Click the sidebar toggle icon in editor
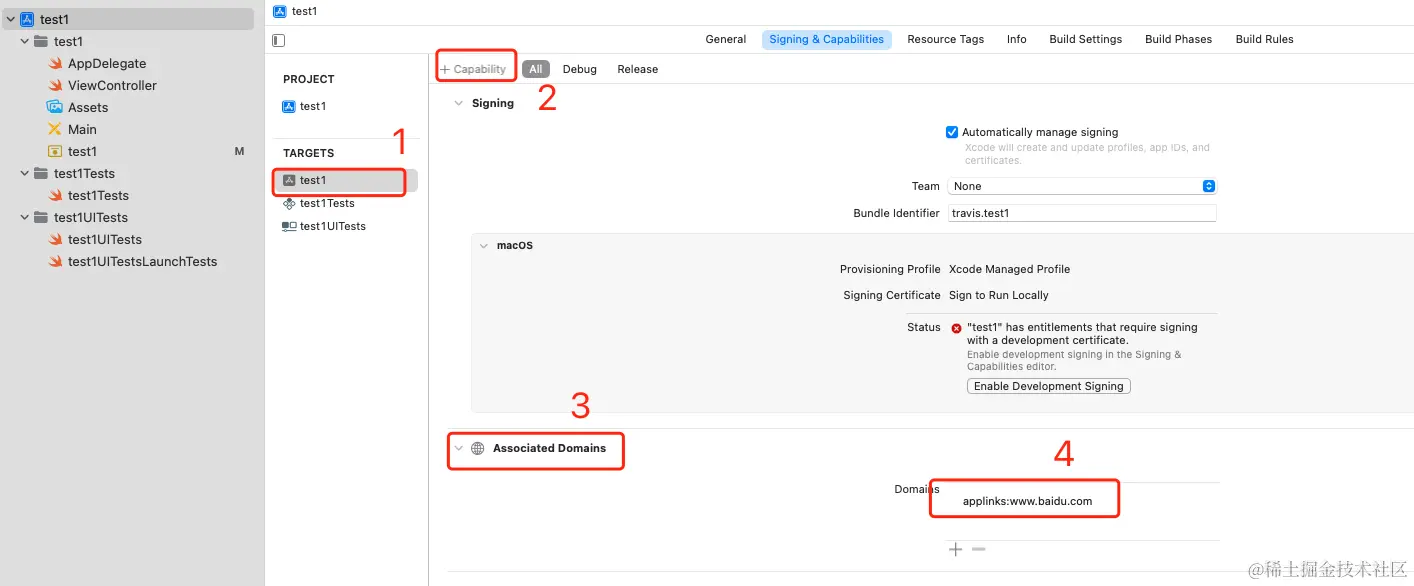Screen dimensions: 1414x586 (x=279, y=40)
